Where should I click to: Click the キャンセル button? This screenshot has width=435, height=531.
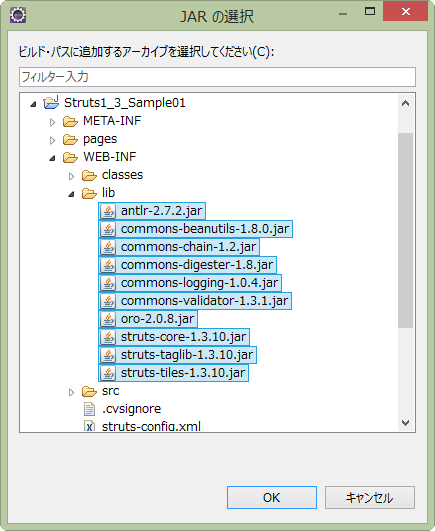point(370,497)
